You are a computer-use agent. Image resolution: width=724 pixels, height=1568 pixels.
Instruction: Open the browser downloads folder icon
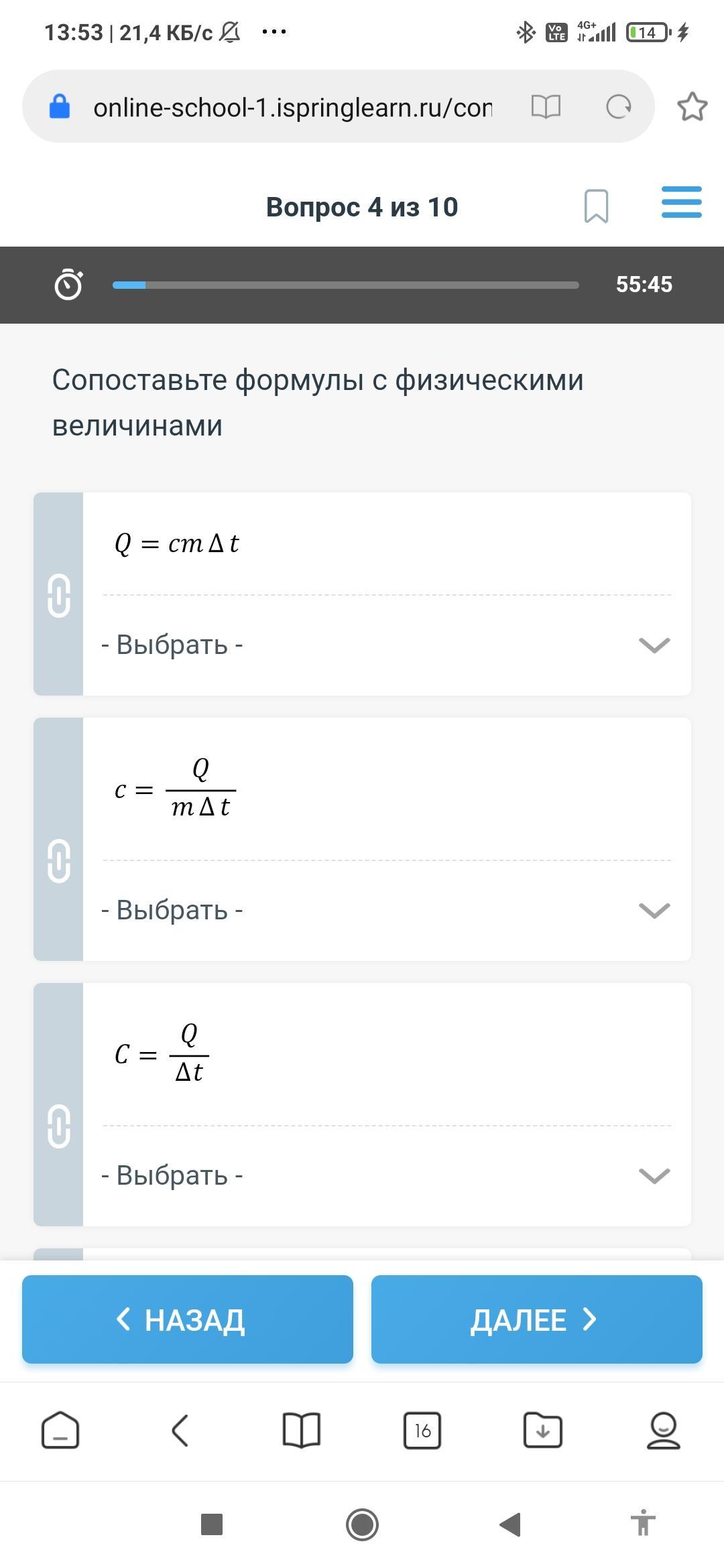pyautogui.click(x=542, y=1431)
